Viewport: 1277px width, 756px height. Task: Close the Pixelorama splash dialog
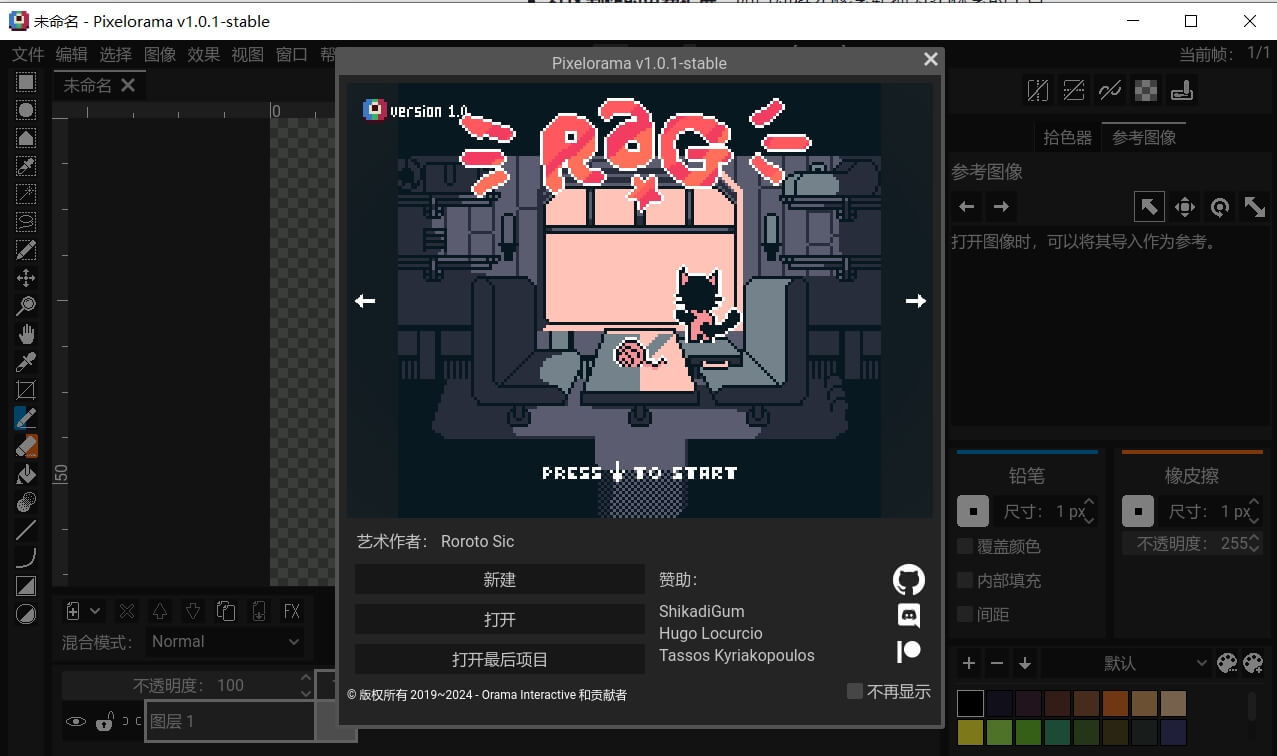click(931, 60)
